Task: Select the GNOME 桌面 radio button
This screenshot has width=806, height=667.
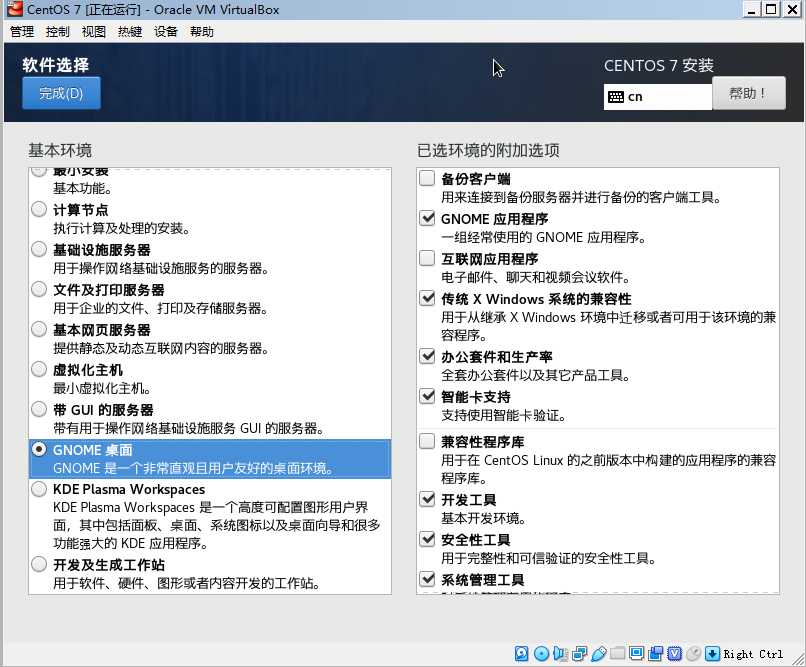Action: 39,449
